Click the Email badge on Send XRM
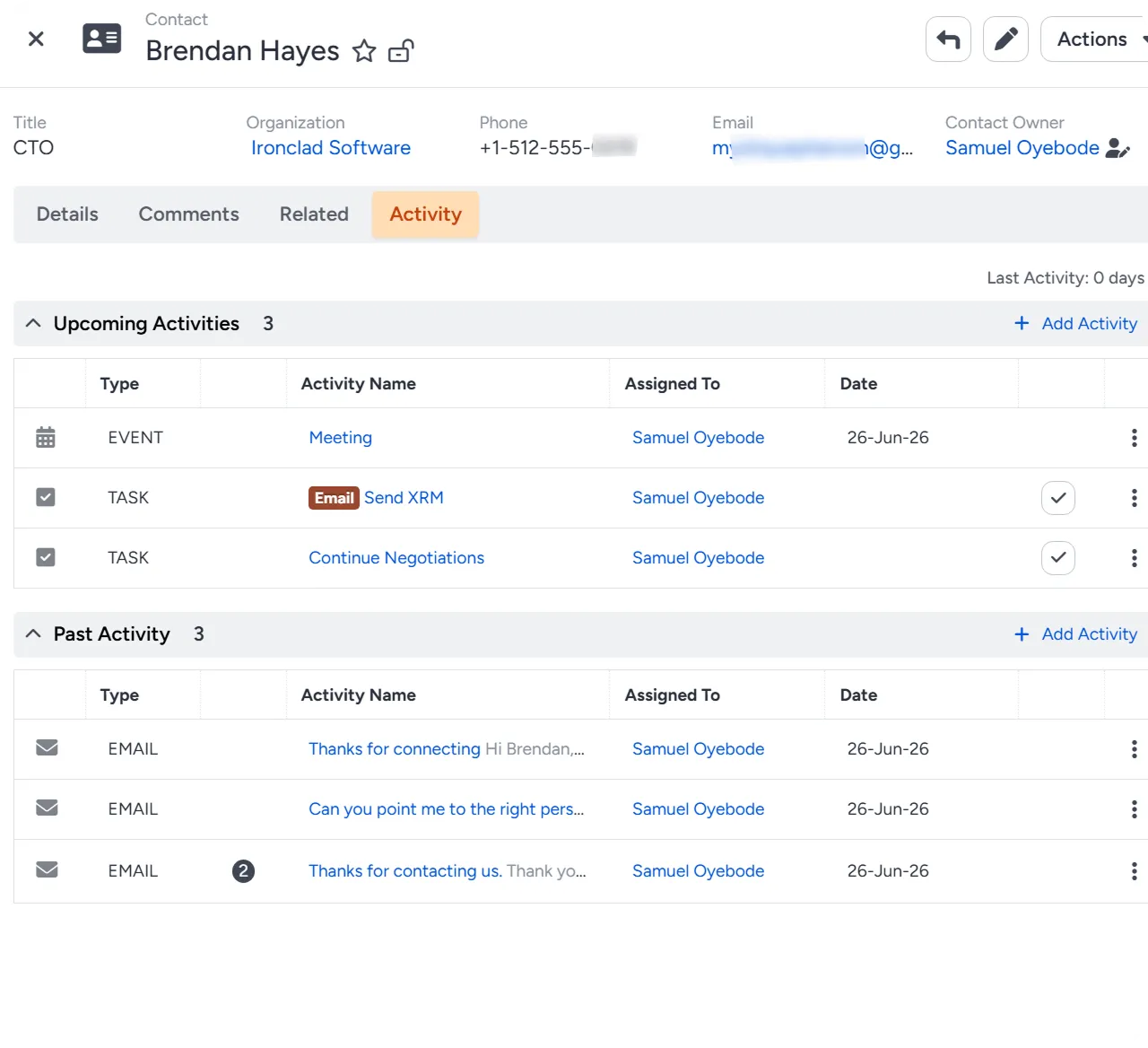 335,498
